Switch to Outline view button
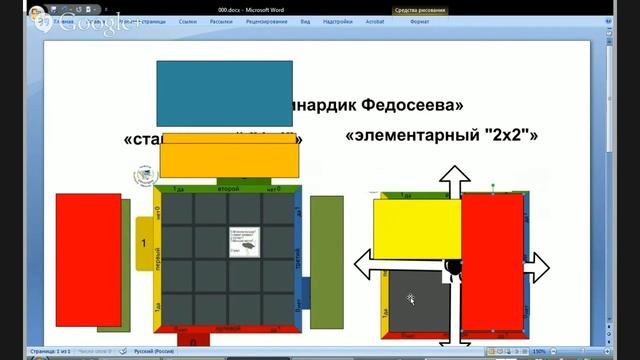 tap(517, 351)
